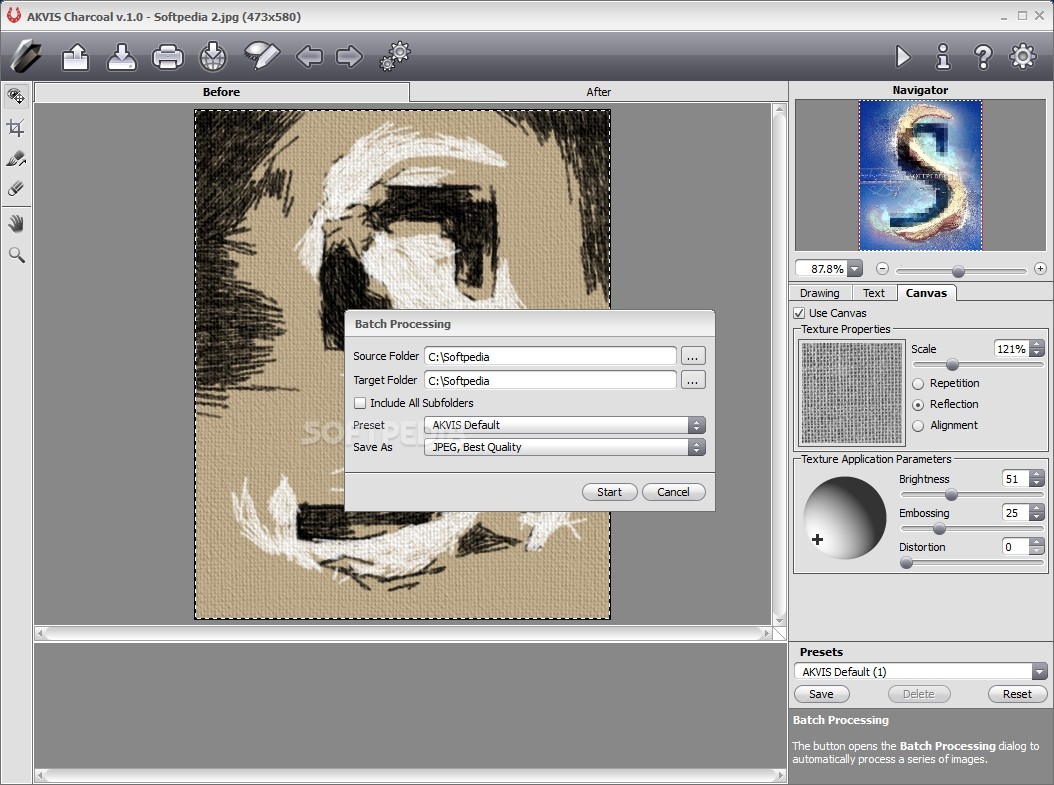The width and height of the screenshot is (1054, 785).
Task: Run processing with the Play triangle icon
Action: [903, 56]
